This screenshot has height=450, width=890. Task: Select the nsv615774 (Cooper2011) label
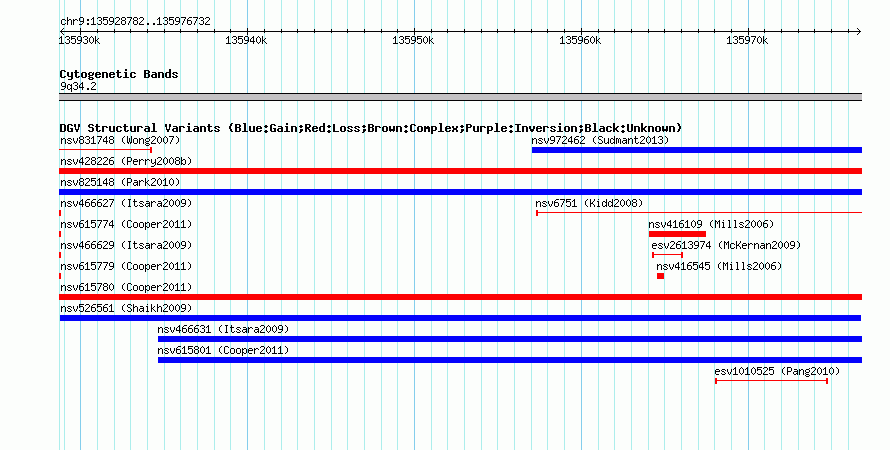[x=126, y=224]
